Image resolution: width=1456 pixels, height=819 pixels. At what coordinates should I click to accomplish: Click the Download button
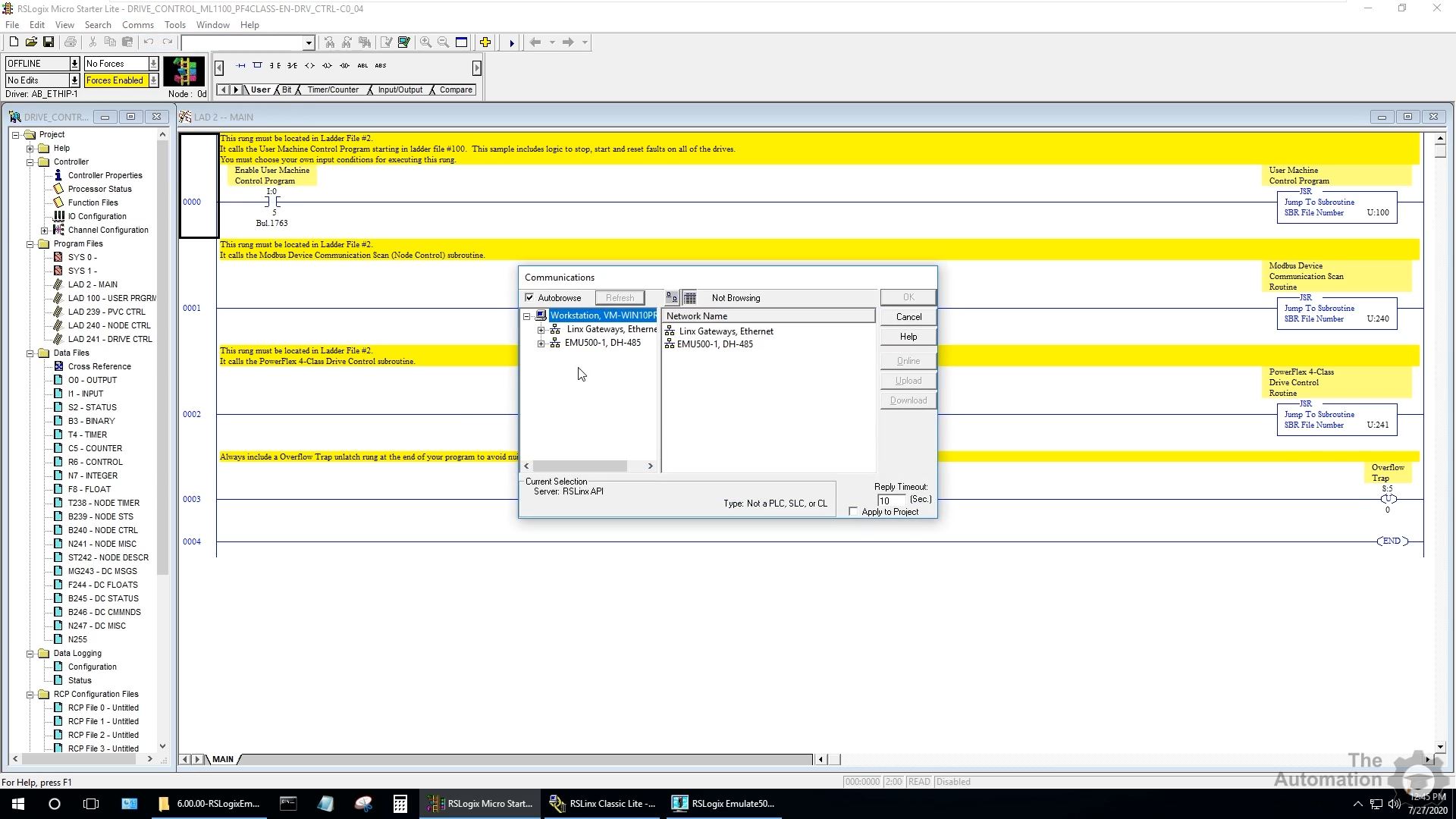click(x=908, y=400)
